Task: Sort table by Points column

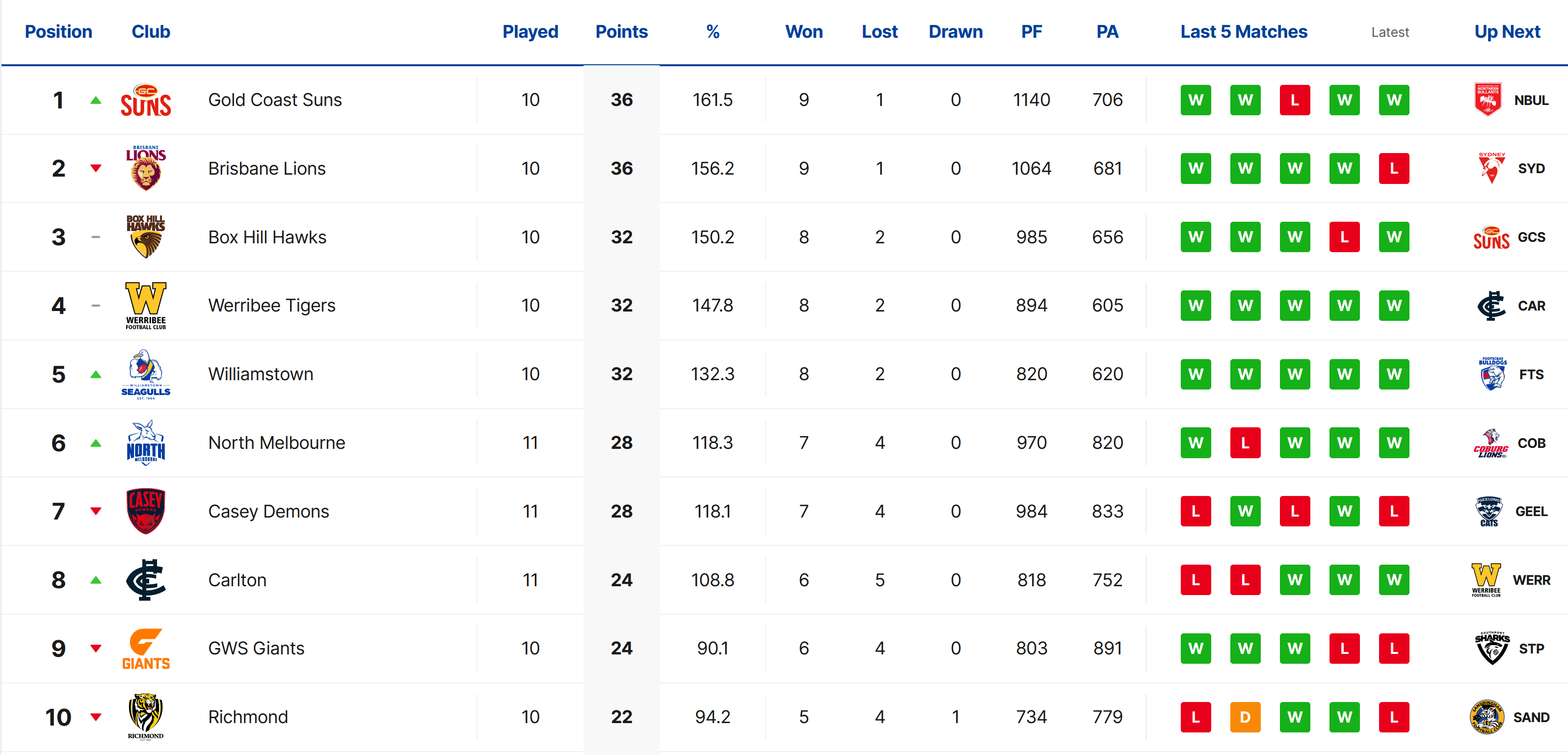Action: pos(621,31)
